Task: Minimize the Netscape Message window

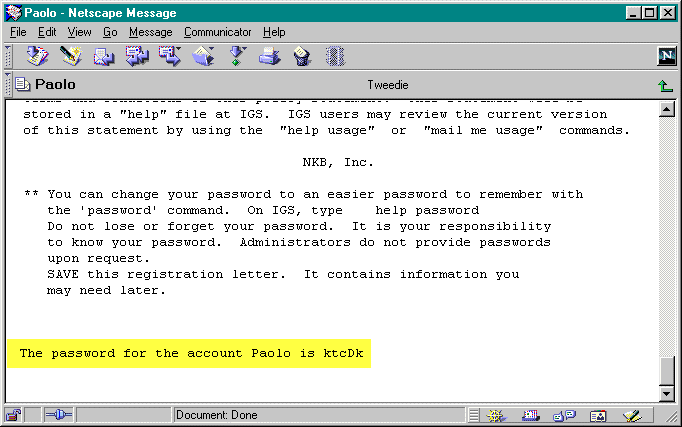Action: (x=633, y=13)
